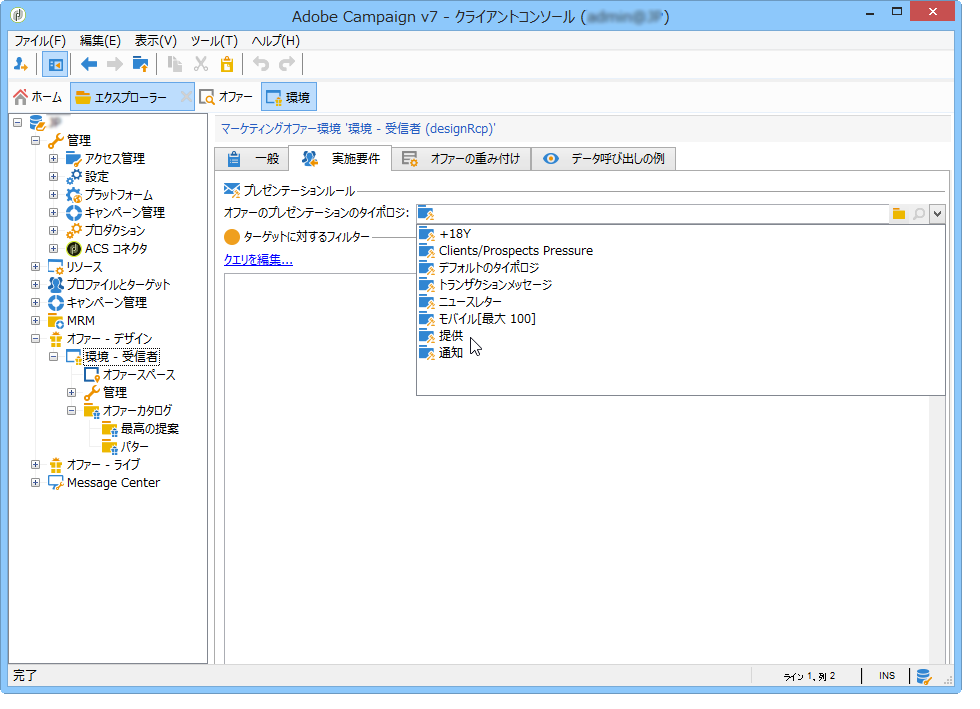Screen dimensions: 980x709
Task: Click the typology input field
Action: click(652, 214)
